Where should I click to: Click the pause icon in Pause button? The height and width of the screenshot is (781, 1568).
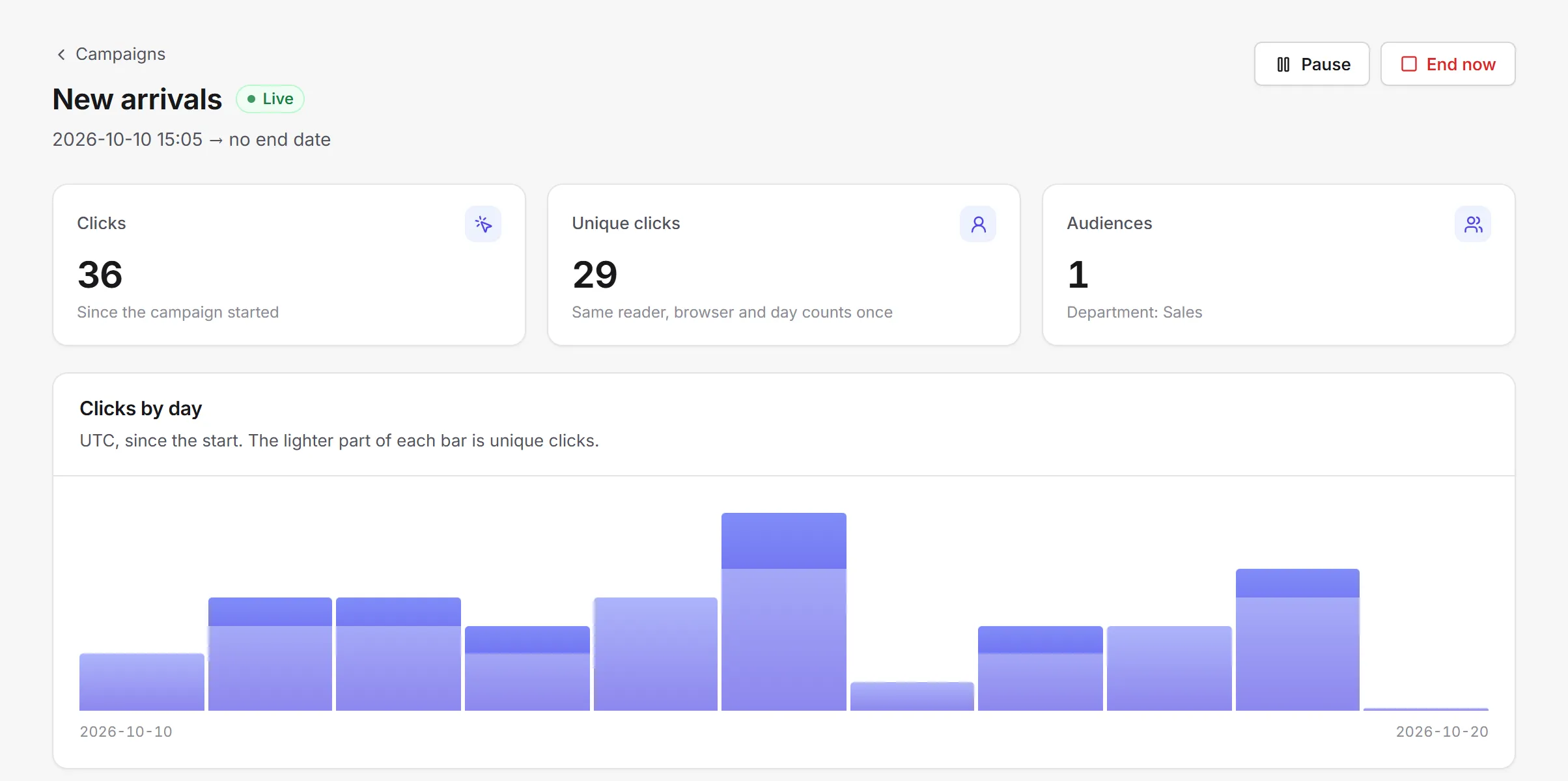pyautogui.click(x=1283, y=64)
